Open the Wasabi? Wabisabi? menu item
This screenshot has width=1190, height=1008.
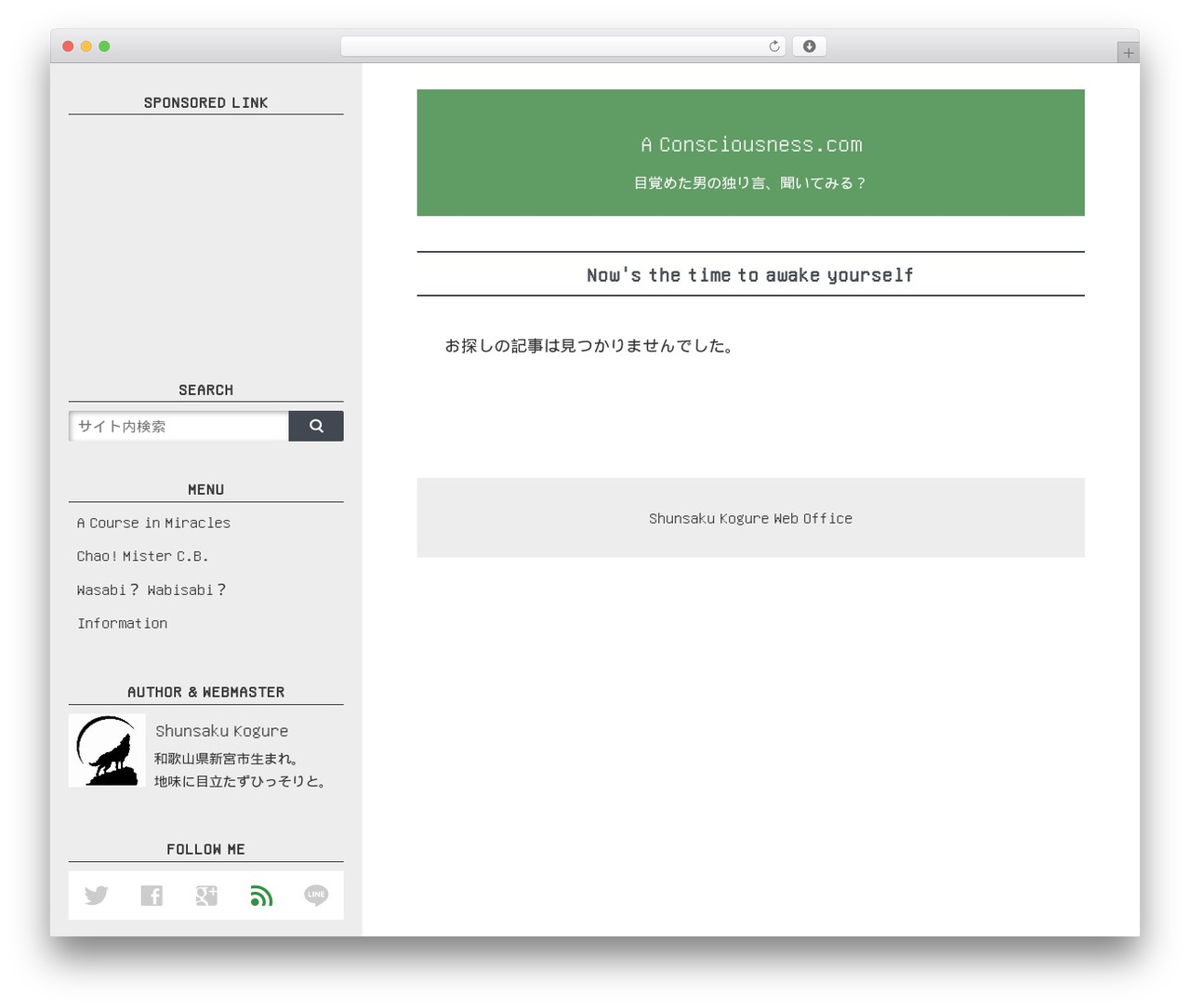click(152, 590)
